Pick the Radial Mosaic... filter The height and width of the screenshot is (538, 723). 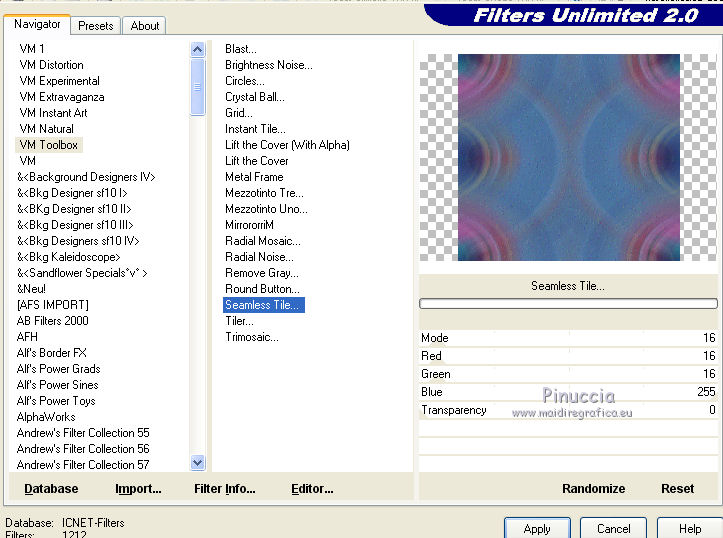[263, 241]
